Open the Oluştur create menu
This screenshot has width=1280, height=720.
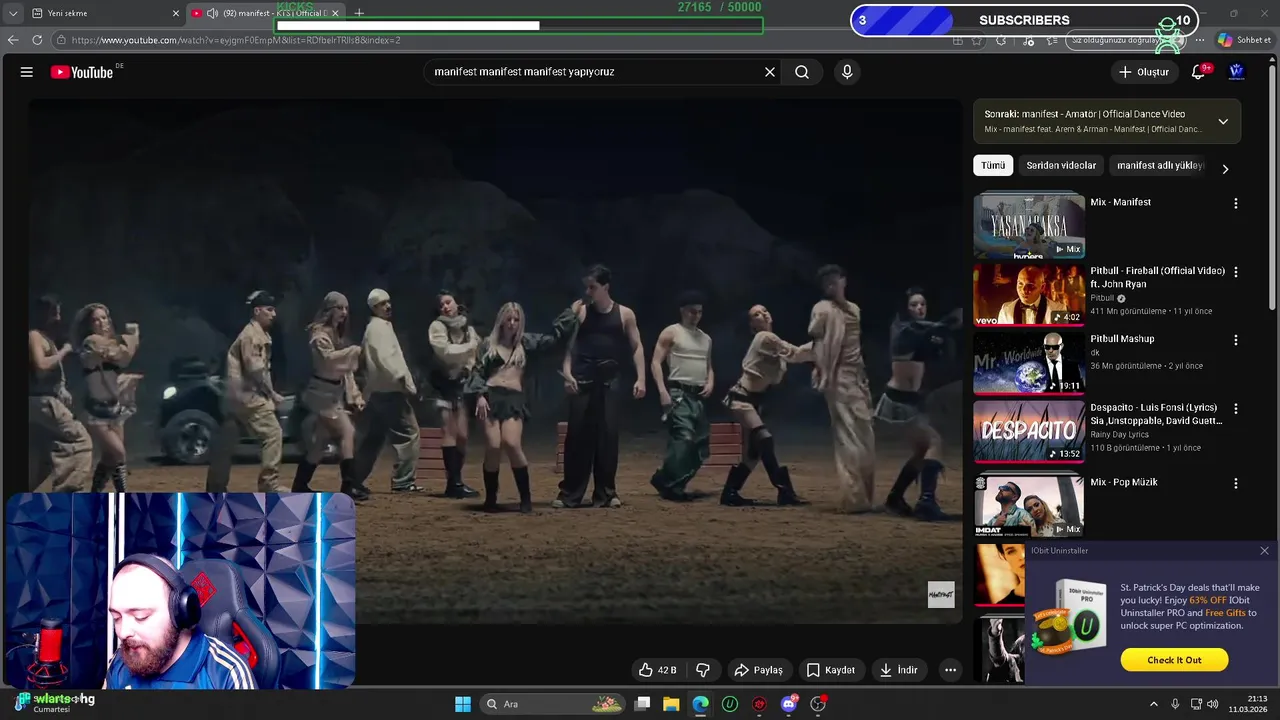click(1144, 72)
